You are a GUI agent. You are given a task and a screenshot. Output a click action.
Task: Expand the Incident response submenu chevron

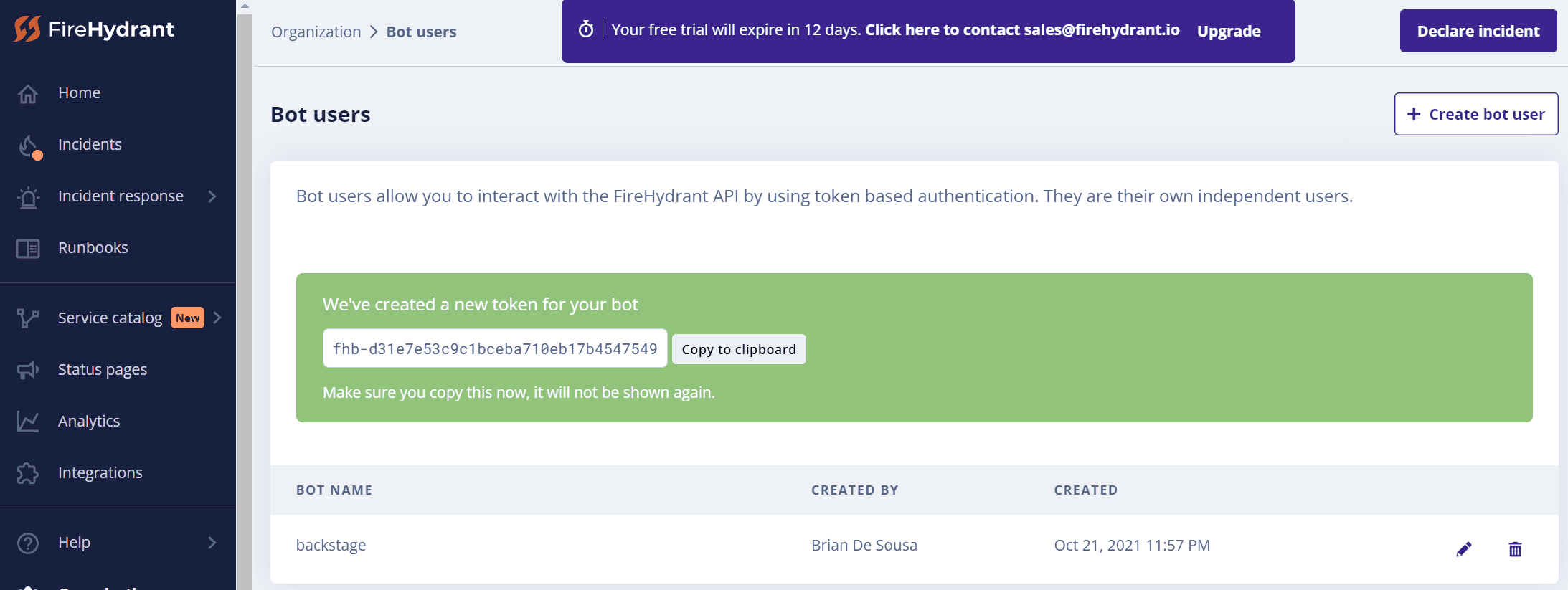212,196
